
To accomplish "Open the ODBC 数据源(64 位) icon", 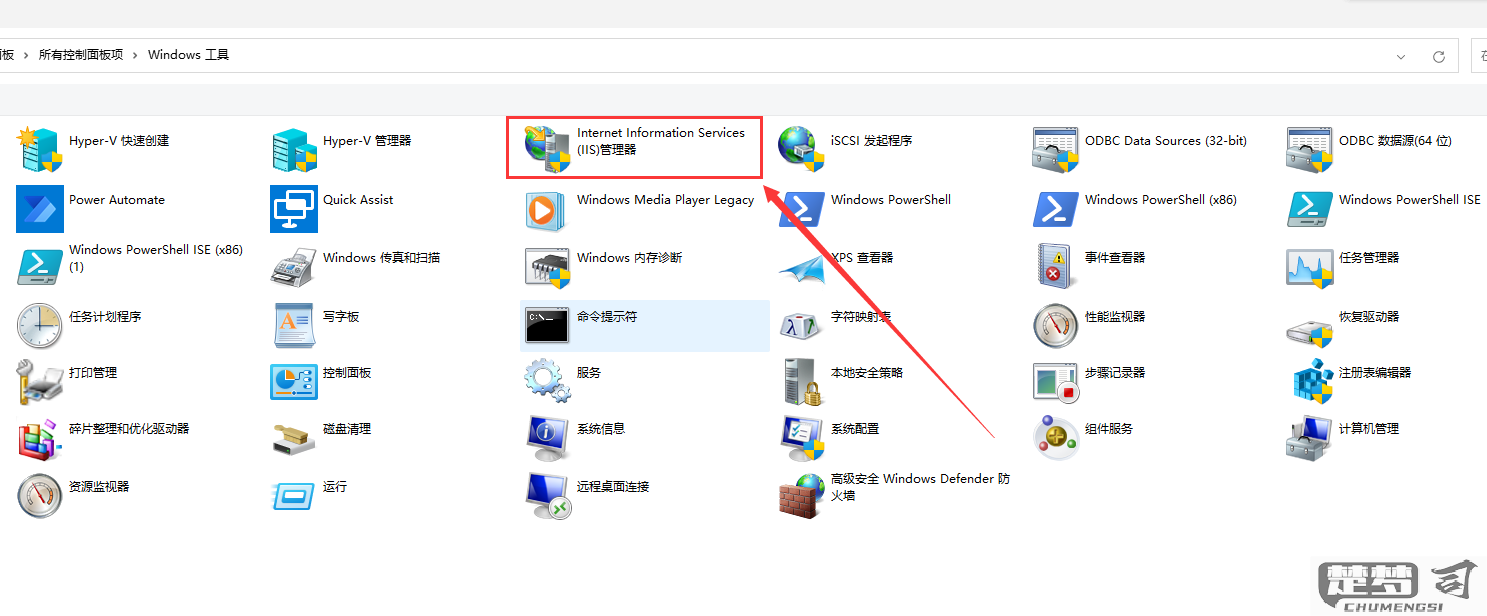I will tap(1310, 150).
